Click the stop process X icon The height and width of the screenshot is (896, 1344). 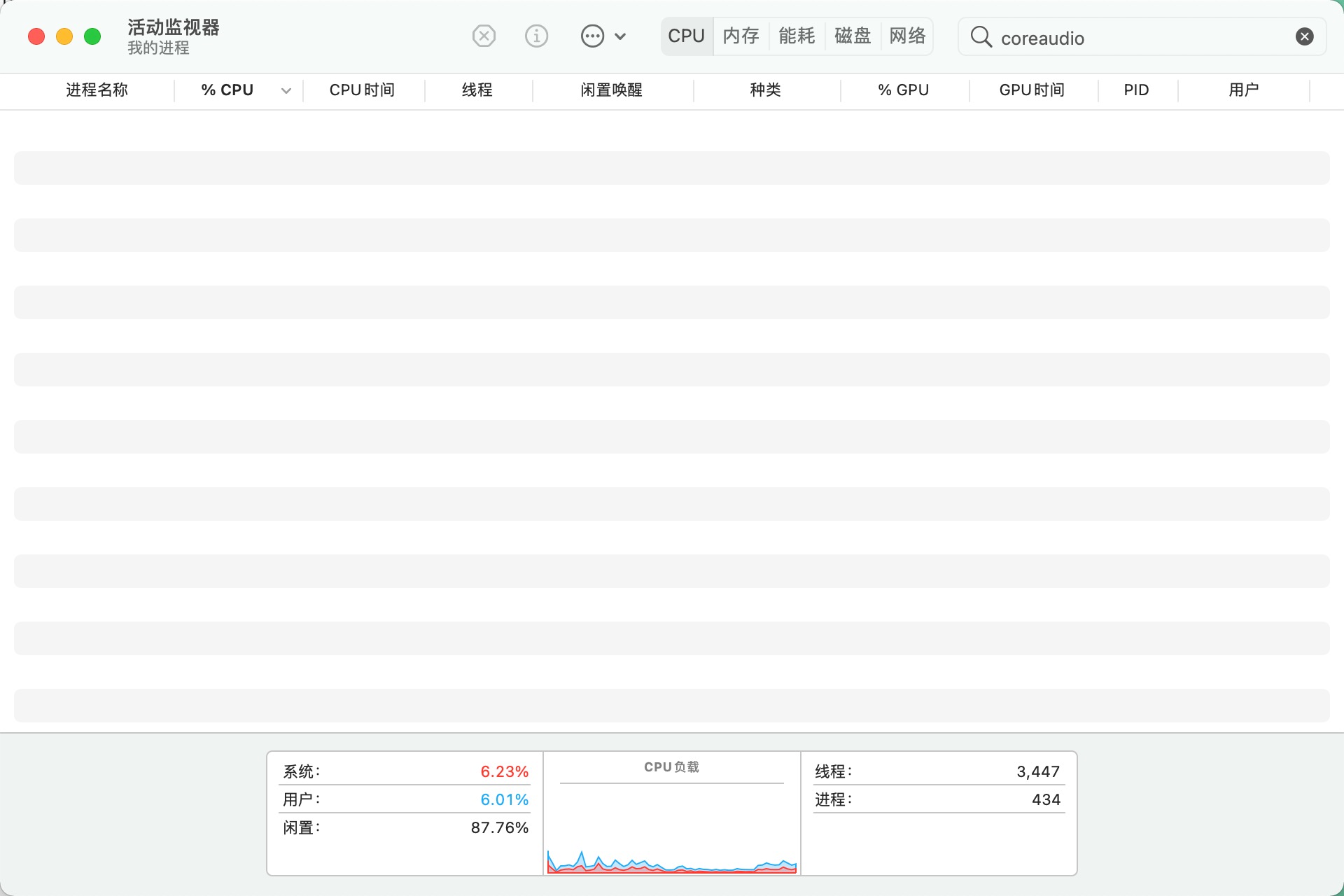pos(484,36)
